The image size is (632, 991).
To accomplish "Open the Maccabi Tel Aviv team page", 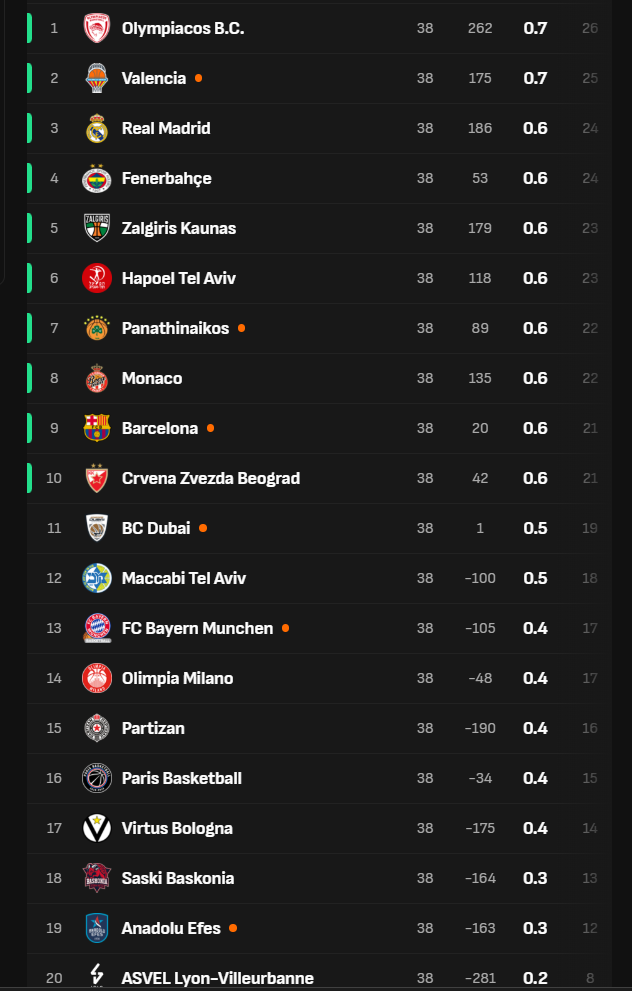I will coord(300,578).
